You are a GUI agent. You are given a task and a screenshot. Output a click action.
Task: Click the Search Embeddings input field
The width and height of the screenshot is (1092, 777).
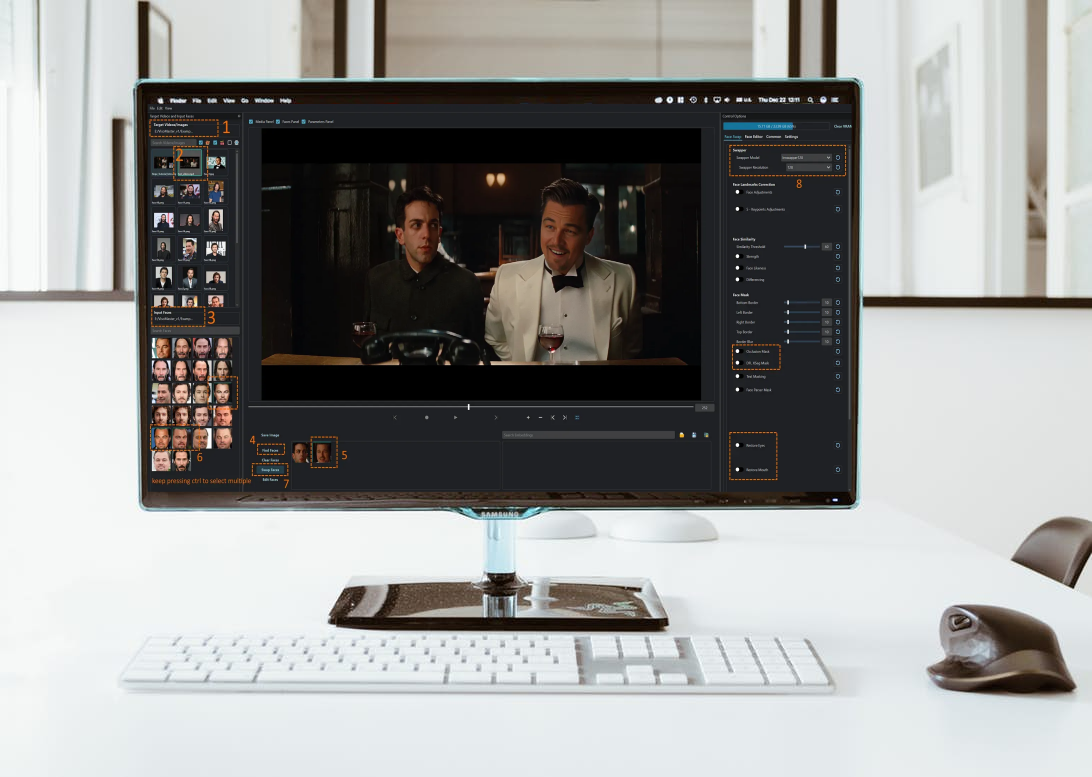588,435
